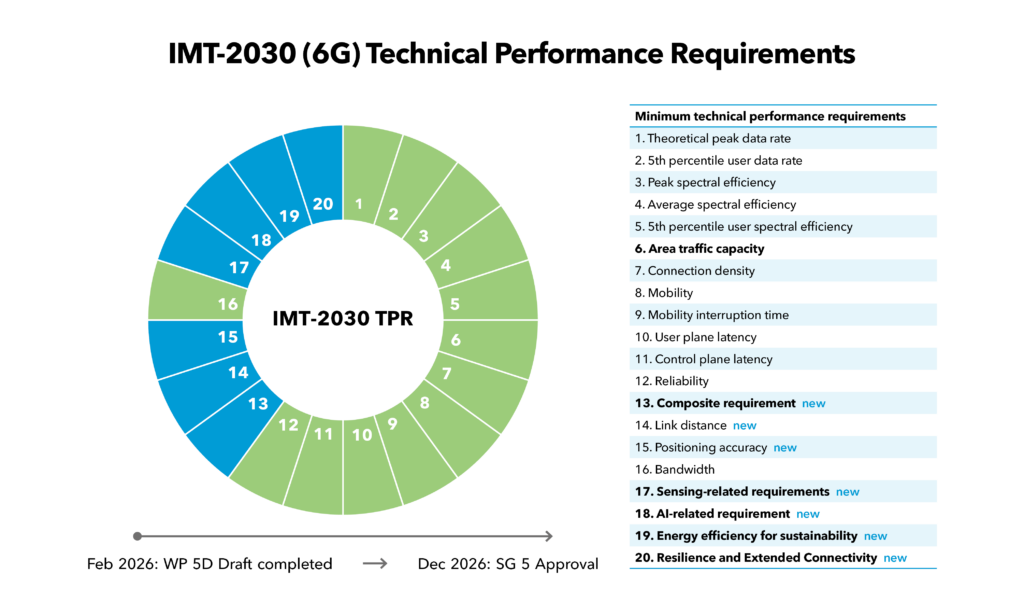Click the 'Dec 2026: SG 5 Approval' milestone

[508, 563]
